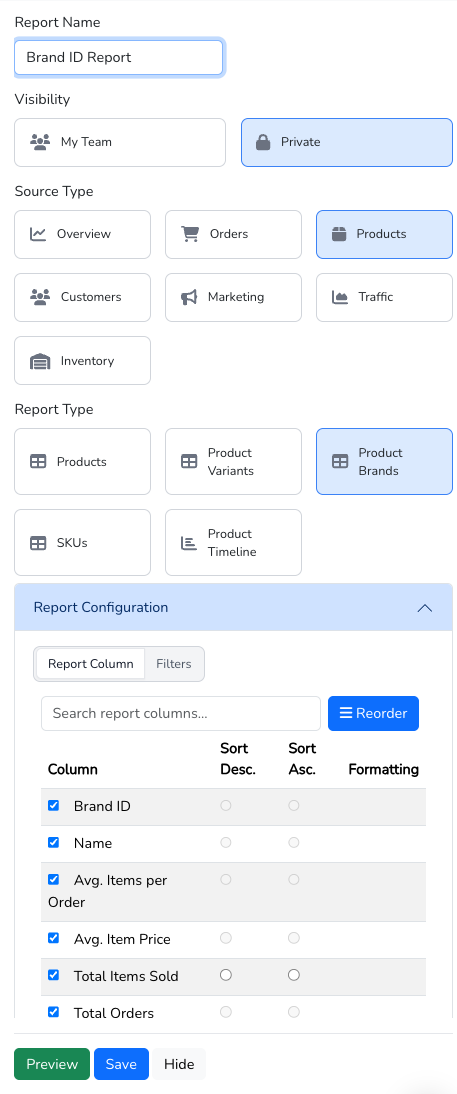Uncheck the Total Items Sold checkbox
Viewport: 457px width, 1094px height.
pyautogui.click(x=53, y=975)
